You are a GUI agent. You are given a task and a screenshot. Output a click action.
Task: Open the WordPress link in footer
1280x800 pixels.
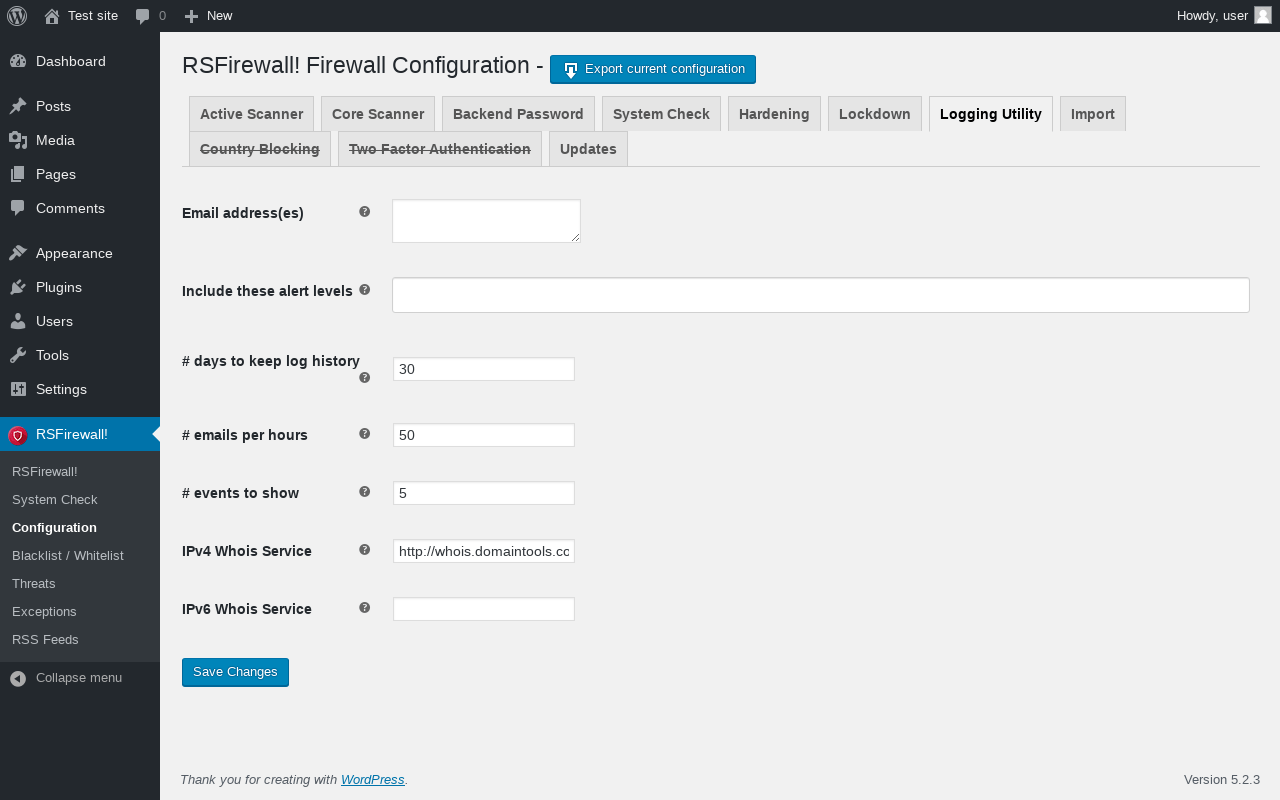point(373,780)
